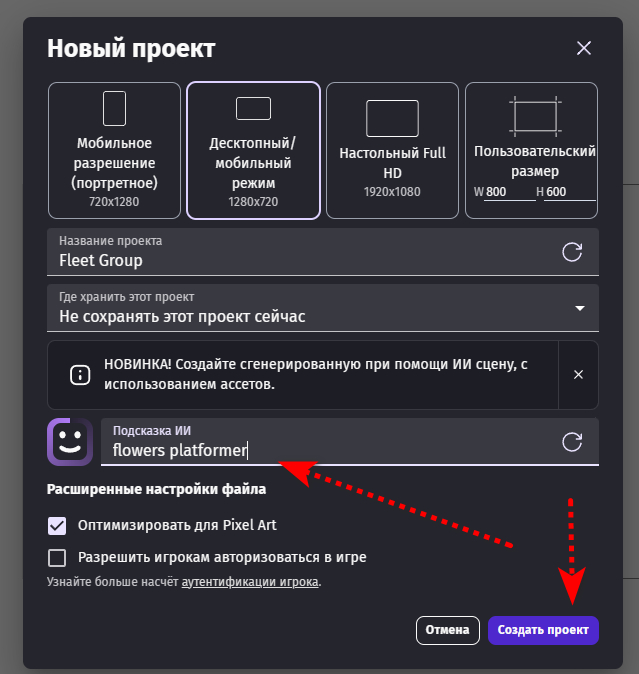Toggle the Optimize for Pixel Art checkbox
Screen dimensions: 639x674
pos(57,525)
